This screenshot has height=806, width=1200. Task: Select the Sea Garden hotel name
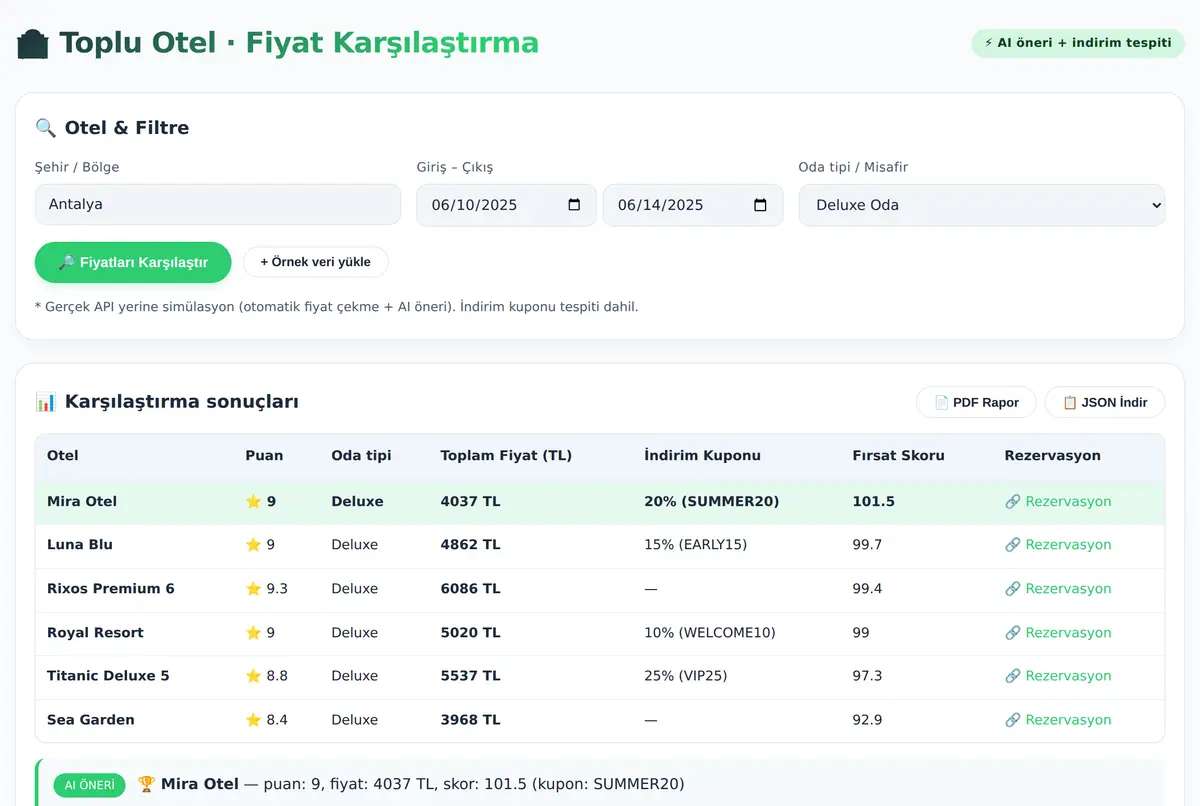click(91, 720)
